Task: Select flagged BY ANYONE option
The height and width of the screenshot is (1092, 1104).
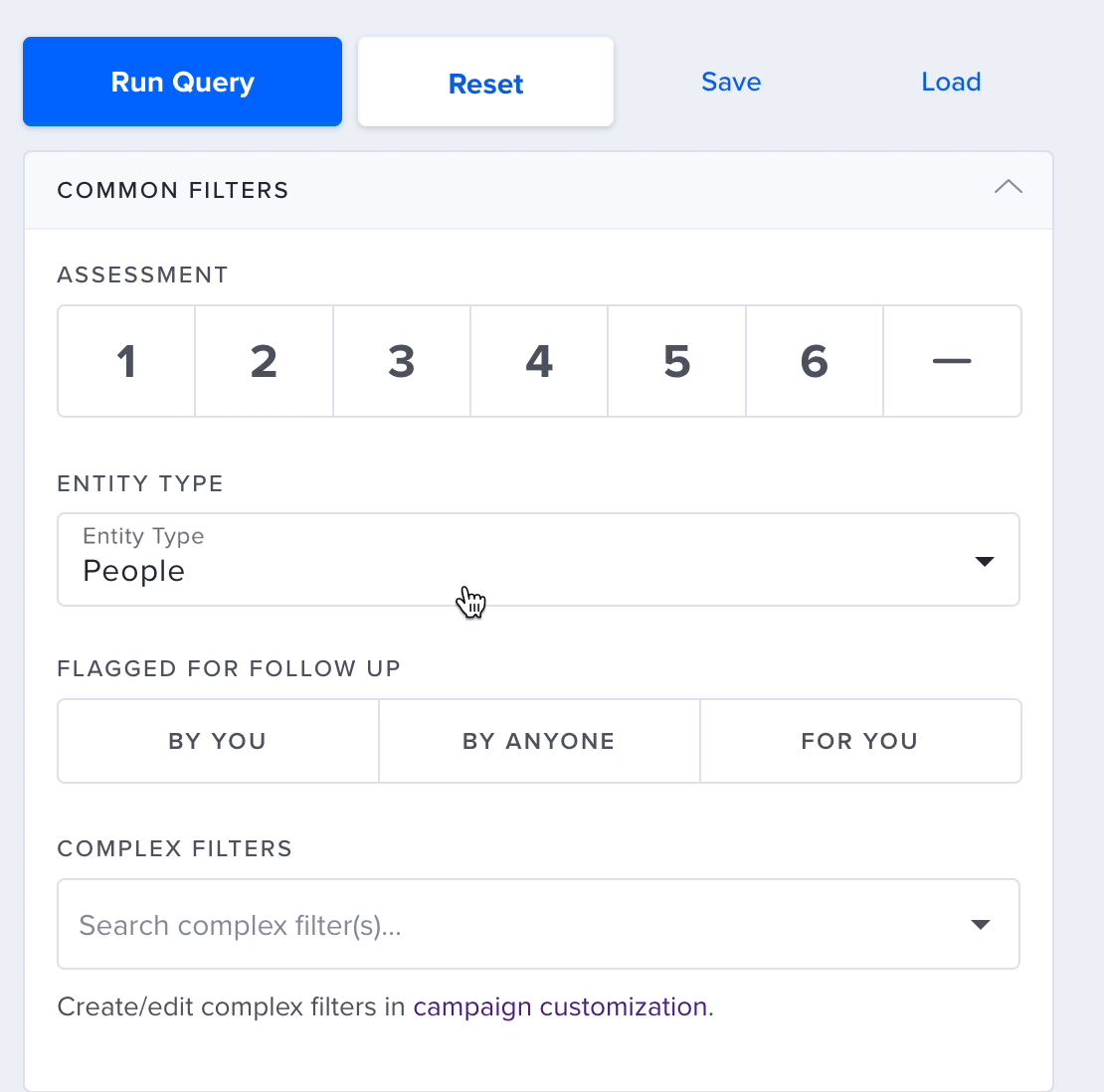Action: click(539, 741)
